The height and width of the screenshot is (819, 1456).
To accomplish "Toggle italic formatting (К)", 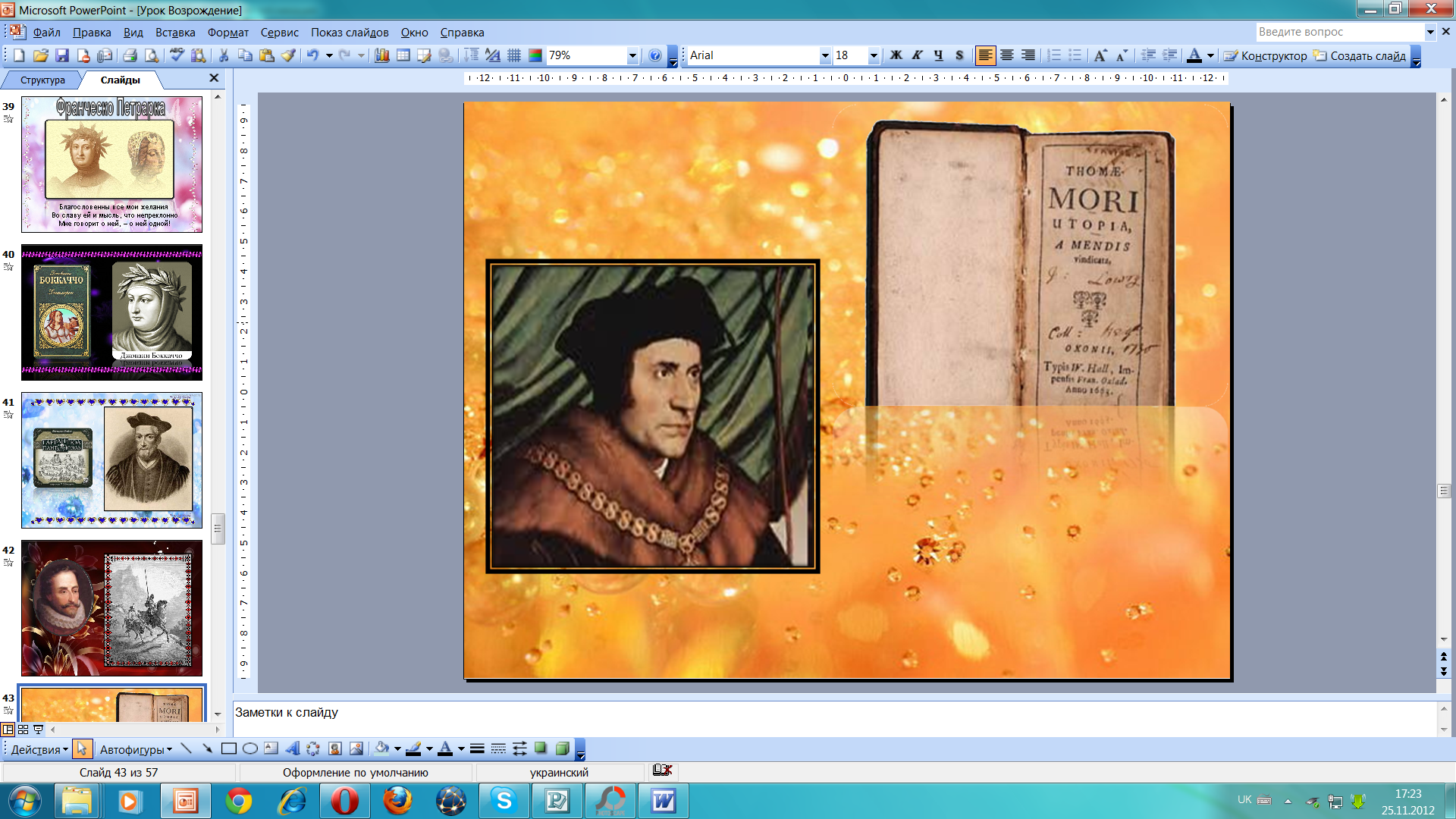I will (x=917, y=55).
